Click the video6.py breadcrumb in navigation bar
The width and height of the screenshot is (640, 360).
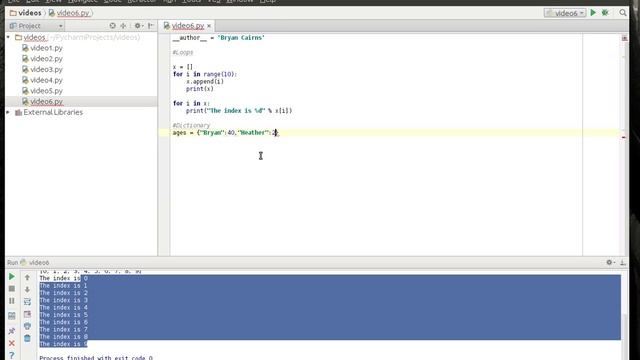(69, 13)
